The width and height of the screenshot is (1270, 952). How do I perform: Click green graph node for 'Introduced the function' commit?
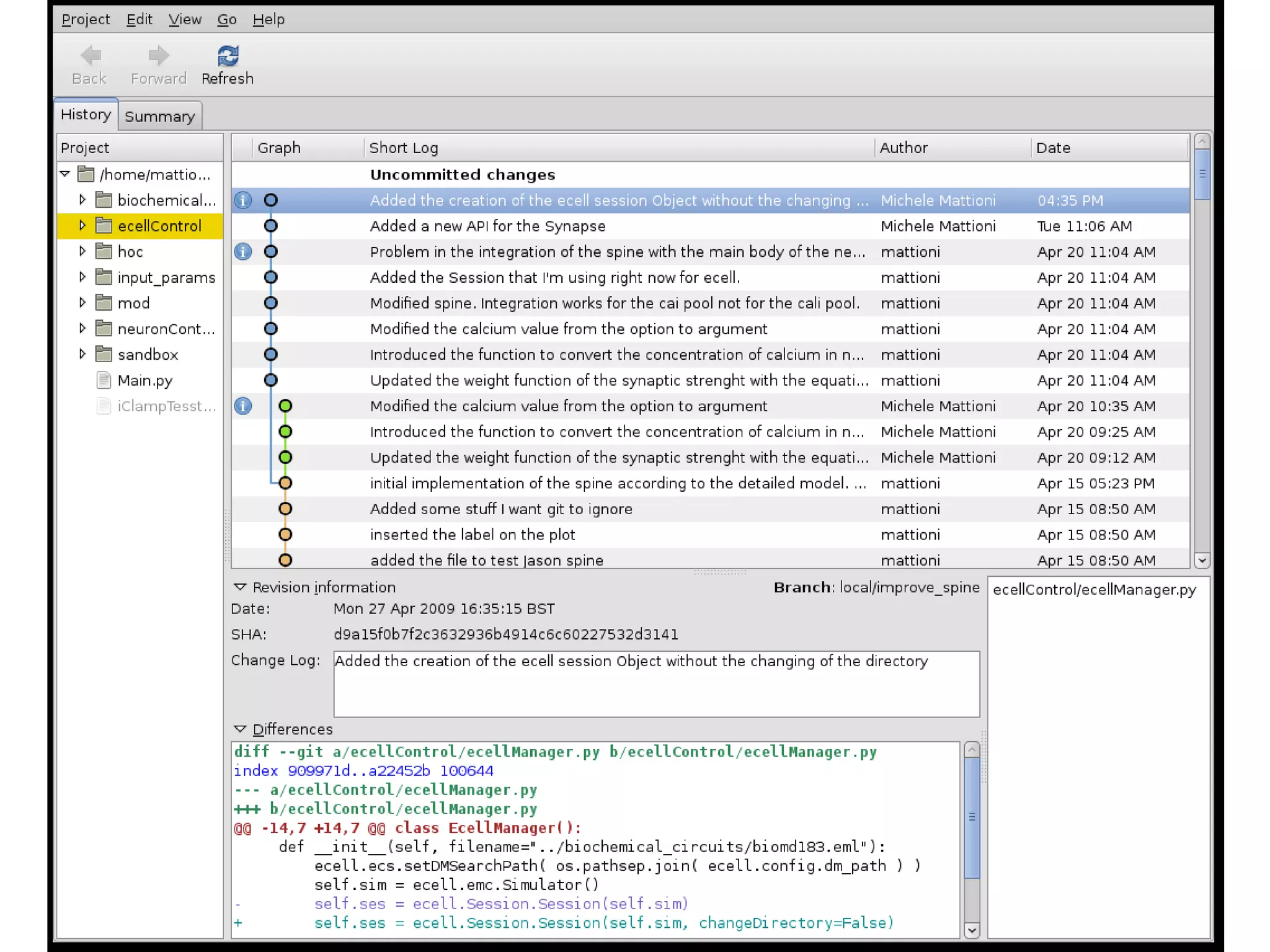285,432
